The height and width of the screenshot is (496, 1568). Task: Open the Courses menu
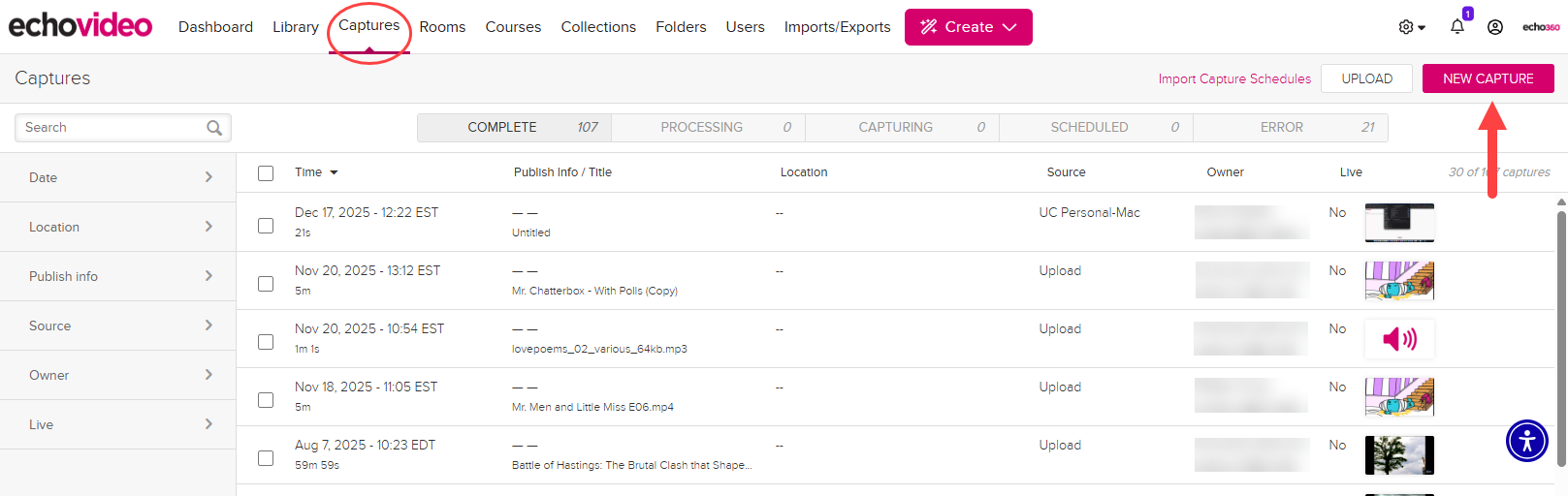coord(513,27)
